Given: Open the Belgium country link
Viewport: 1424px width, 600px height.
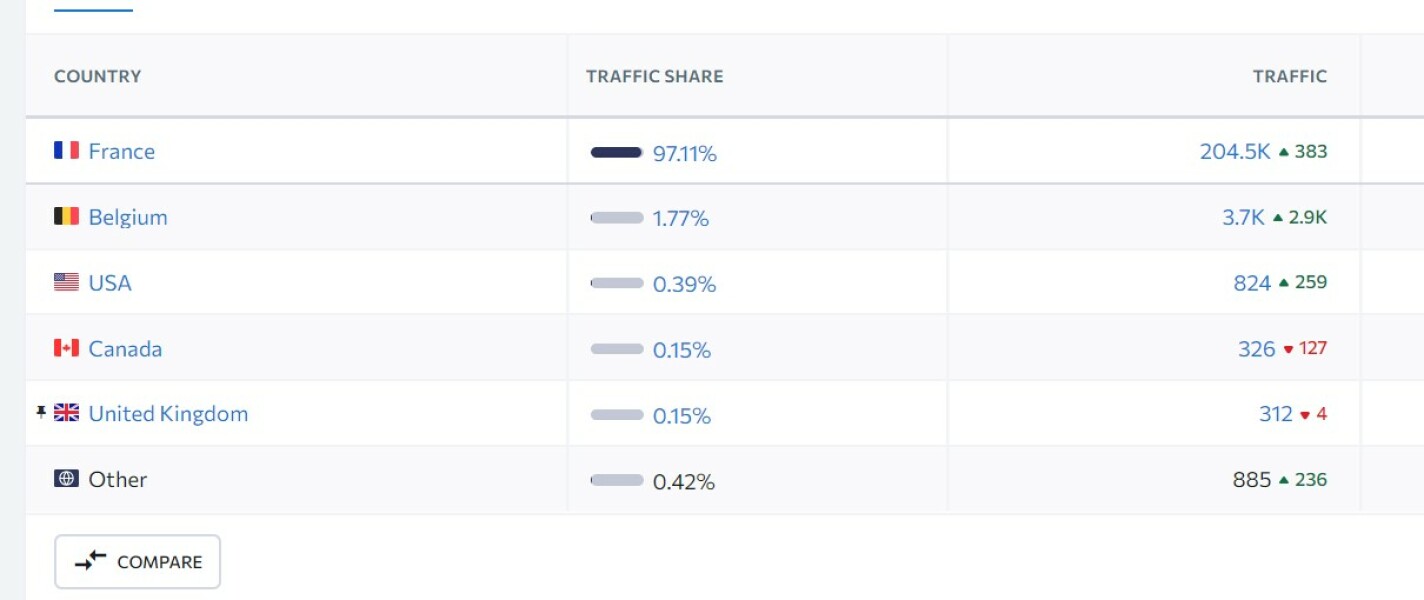Looking at the screenshot, I should [x=128, y=217].
